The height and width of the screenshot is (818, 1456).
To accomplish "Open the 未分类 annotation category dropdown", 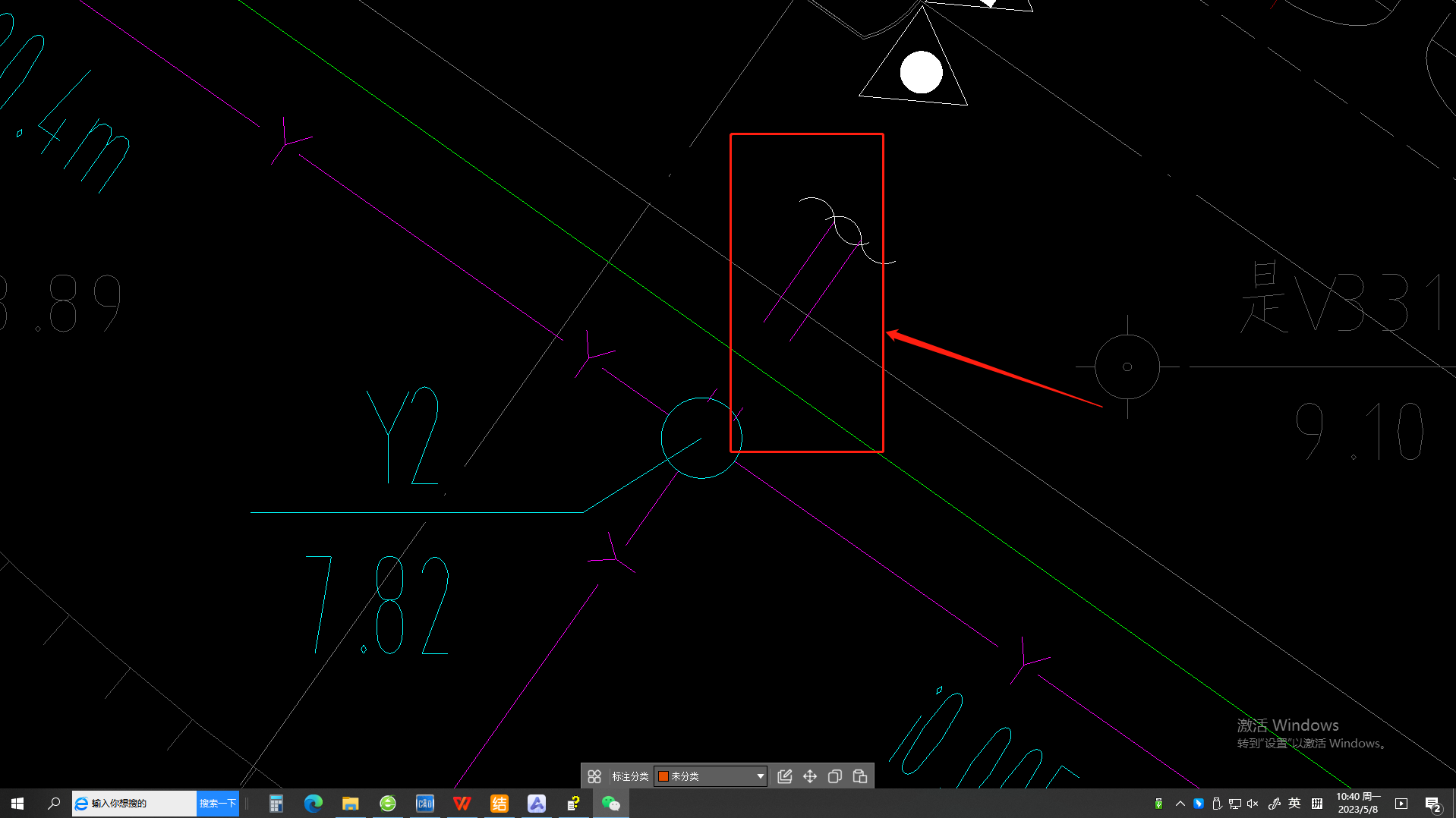I will [711, 776].
